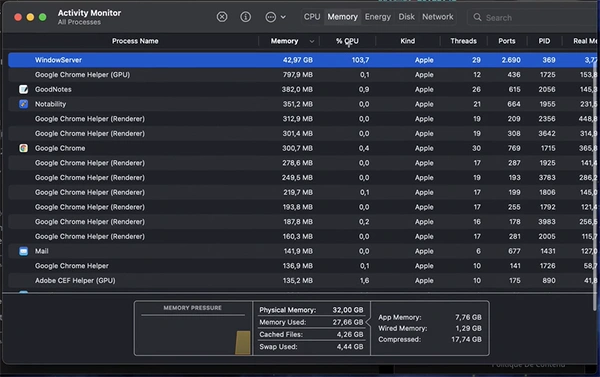Select the Renderer row with 160,3 MB
The width and height of the screenshot is (600, 377).
pos(302,237)
